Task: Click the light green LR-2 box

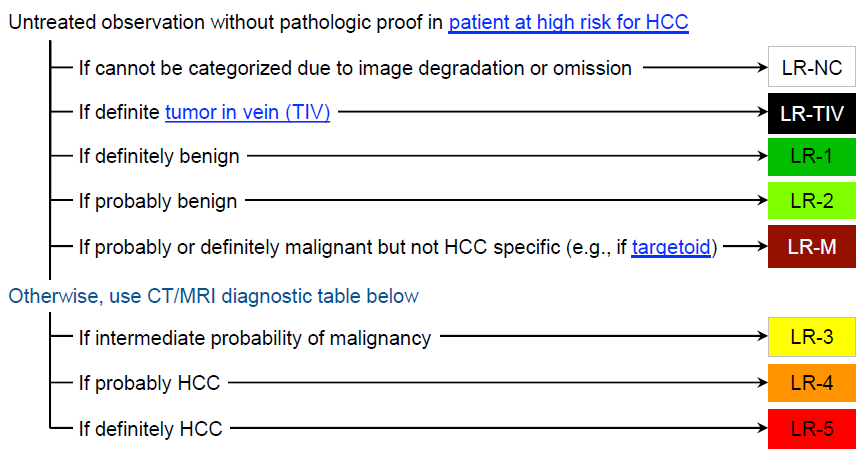Action: coord(812,201)
